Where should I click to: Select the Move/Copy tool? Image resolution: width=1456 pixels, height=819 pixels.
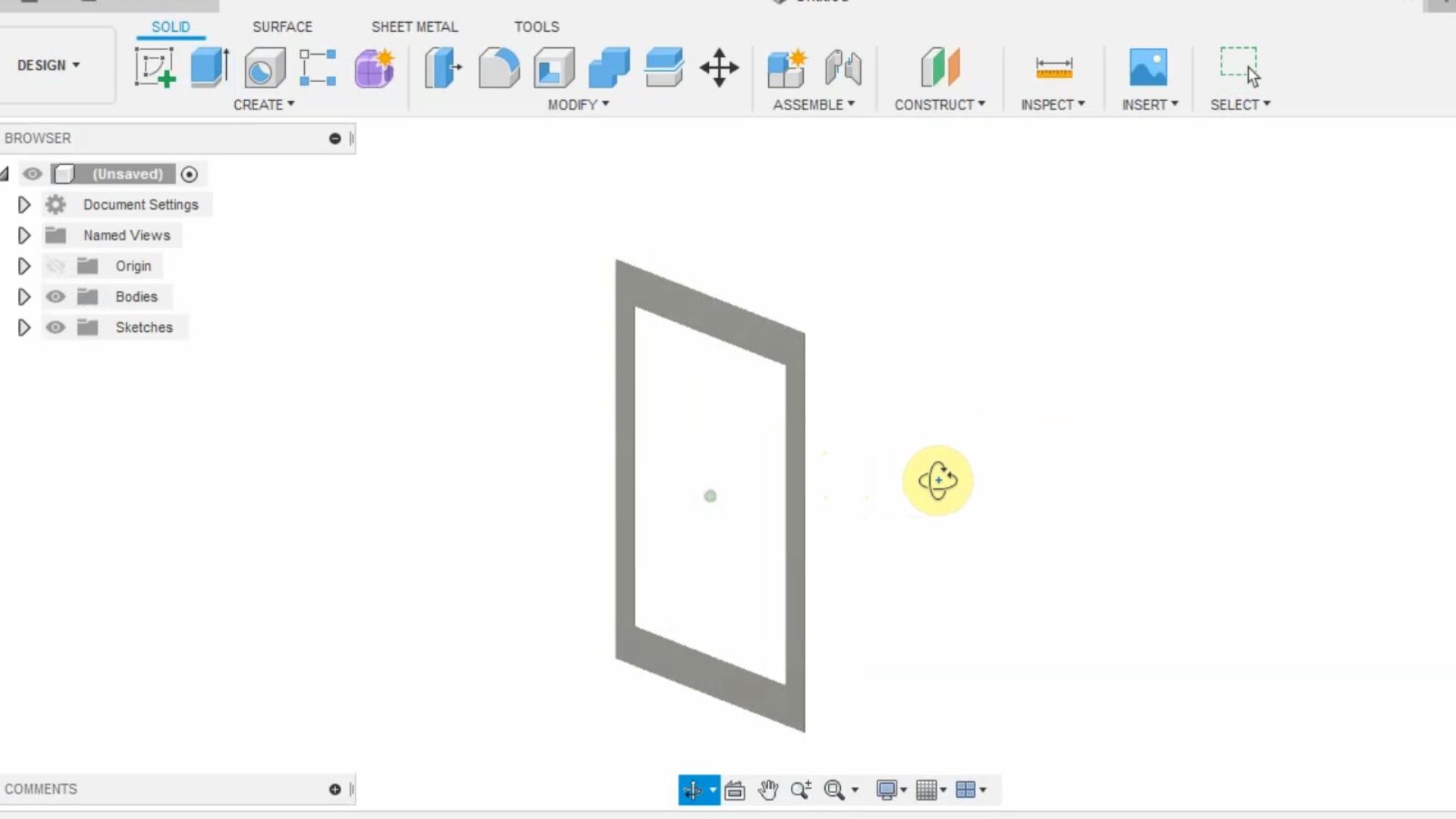click(718, 67)
